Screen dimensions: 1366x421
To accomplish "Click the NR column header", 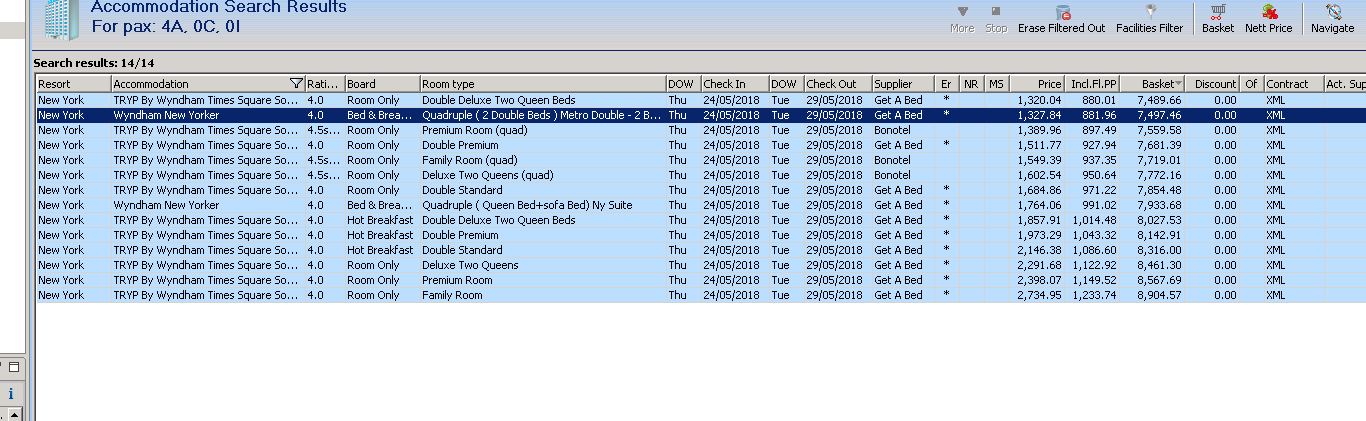I will tap(972, 84).
